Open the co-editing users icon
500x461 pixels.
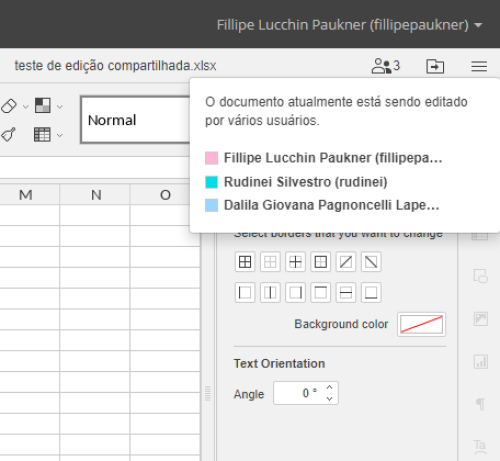click(385, 66)
